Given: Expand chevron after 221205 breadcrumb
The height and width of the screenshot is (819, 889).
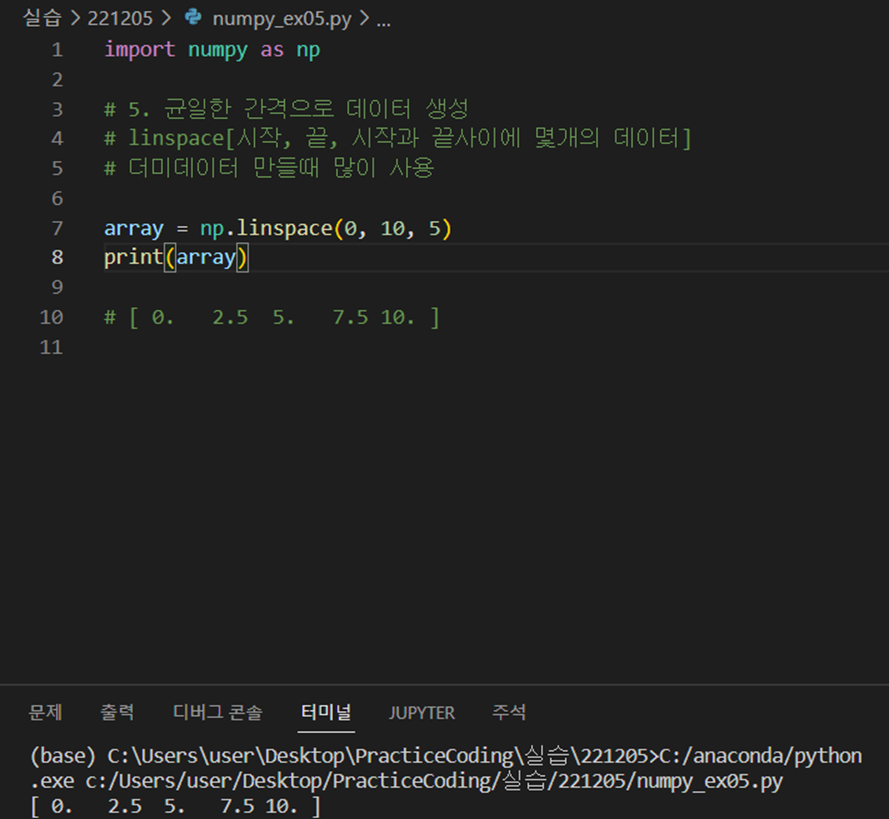Looking at the screenshot, I should [x=166, y=19].
